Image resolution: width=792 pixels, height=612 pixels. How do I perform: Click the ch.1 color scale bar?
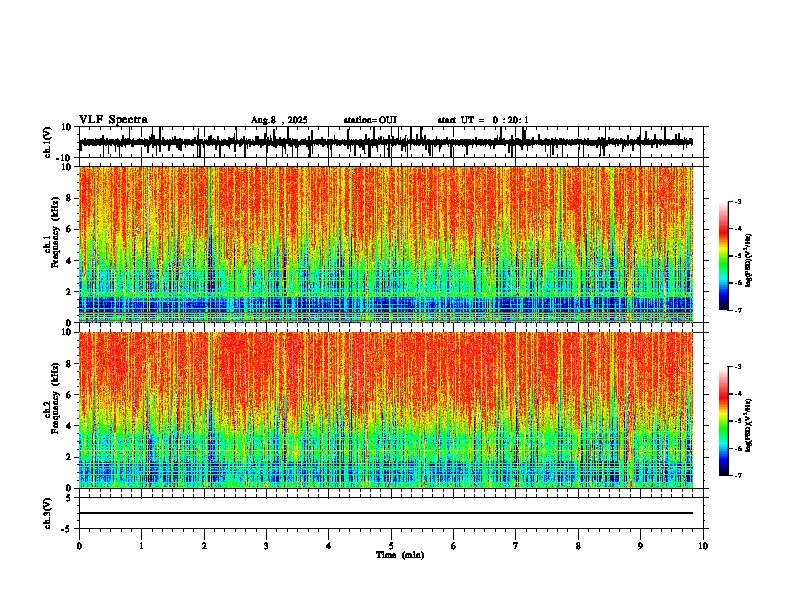(724, 256)
